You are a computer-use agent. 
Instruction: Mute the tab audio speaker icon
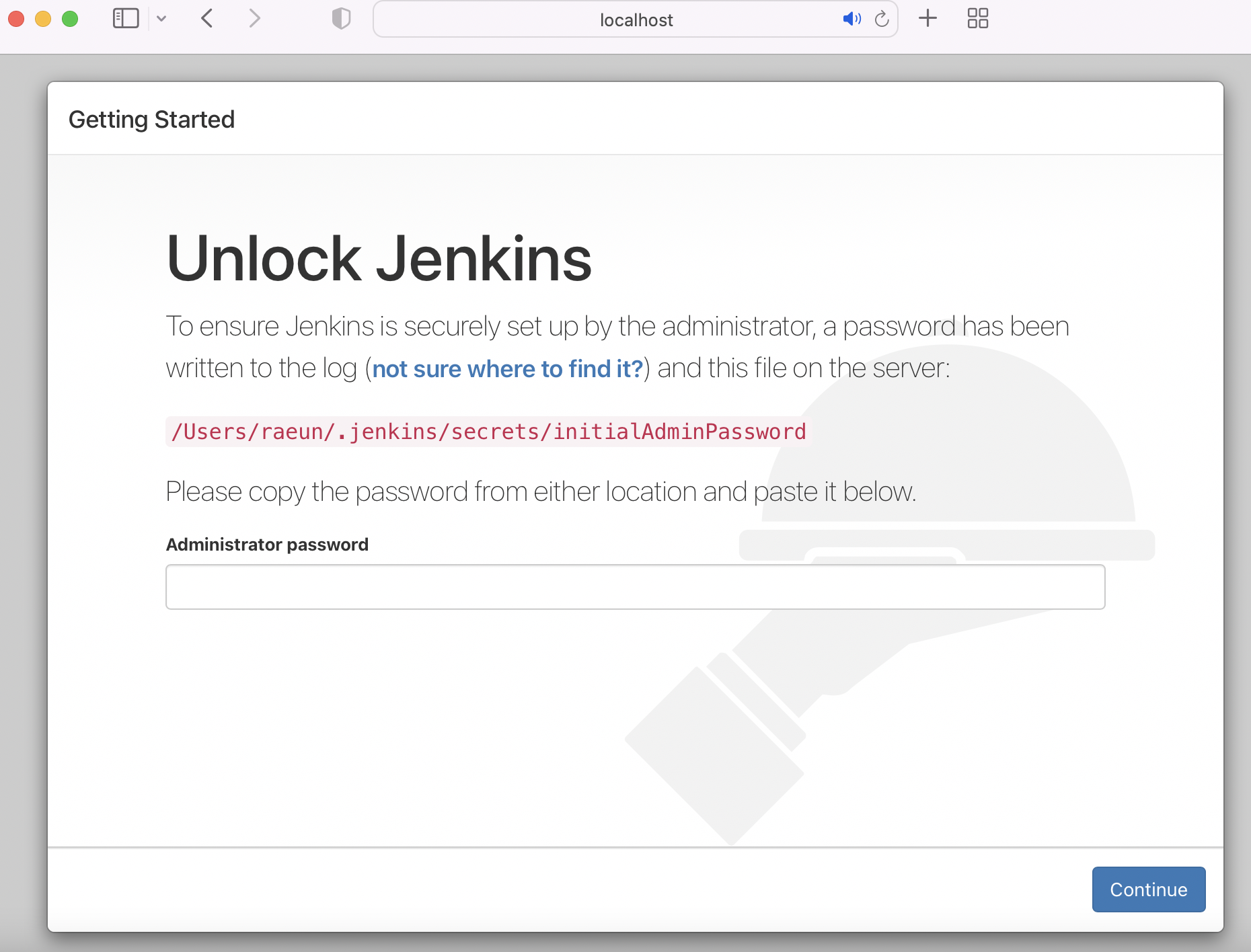coord(852,19)
